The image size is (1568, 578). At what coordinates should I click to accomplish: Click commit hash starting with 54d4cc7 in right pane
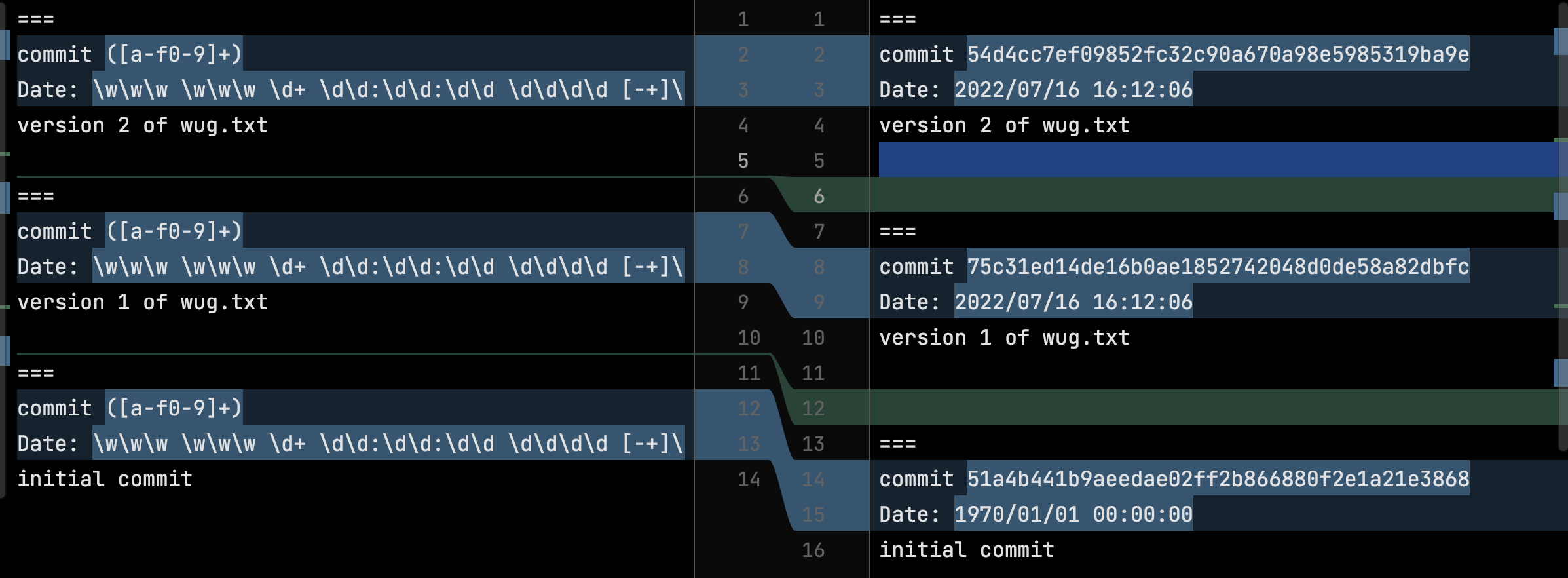[1218, 54]
